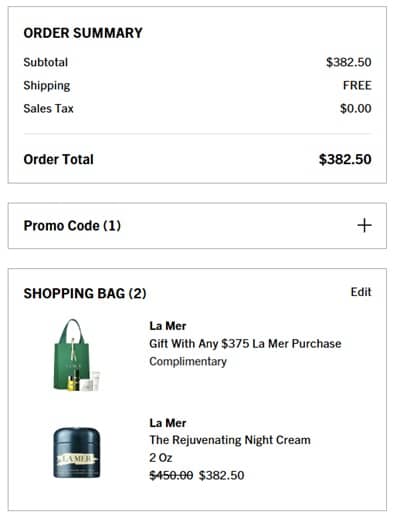Select the Order Total amount $382.50
Viewport: 400px width, 518px height.
(345, 159)
